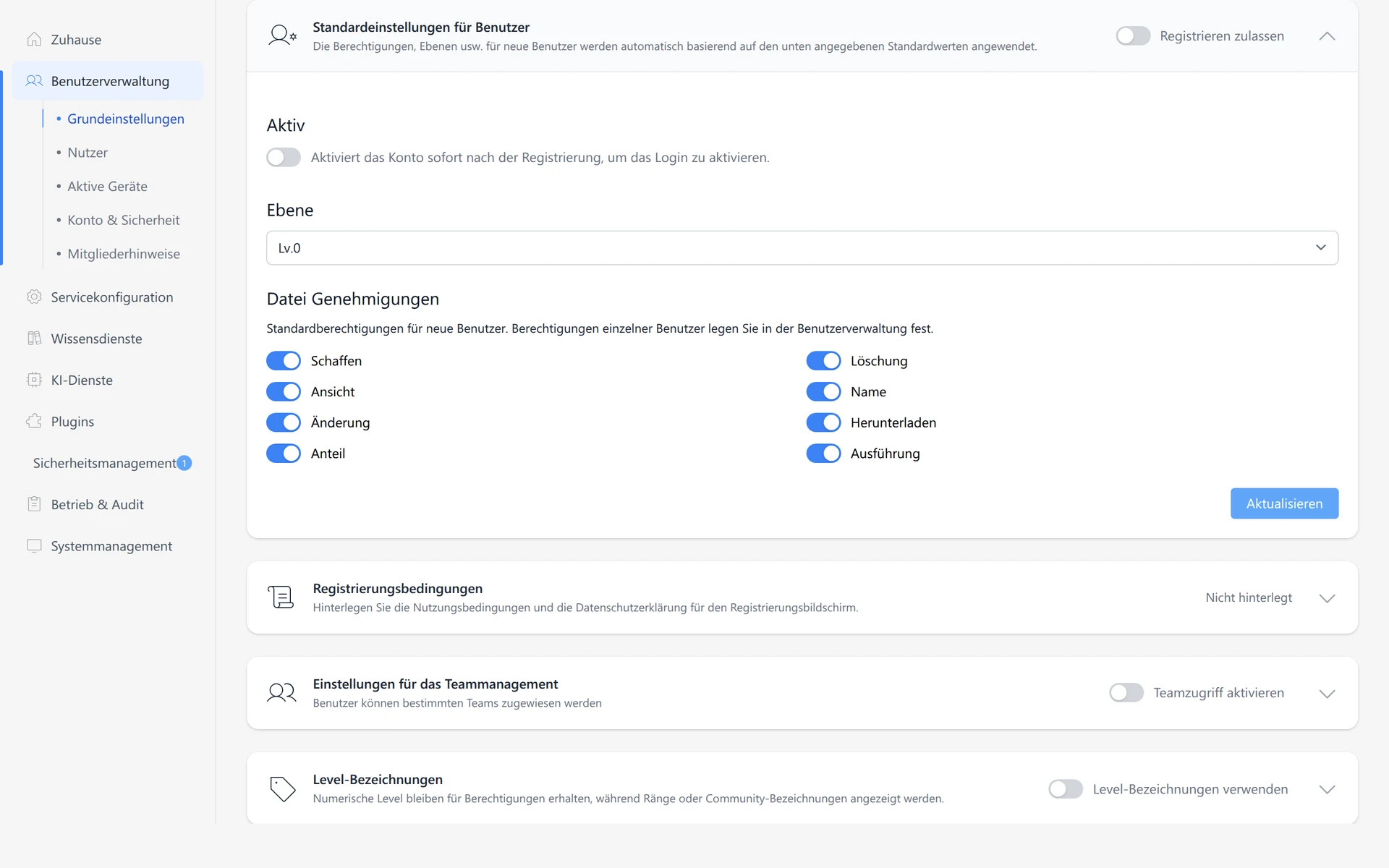
Task: Open Mitgliederhinweise in the sidebar
Action: click(124, 254)
